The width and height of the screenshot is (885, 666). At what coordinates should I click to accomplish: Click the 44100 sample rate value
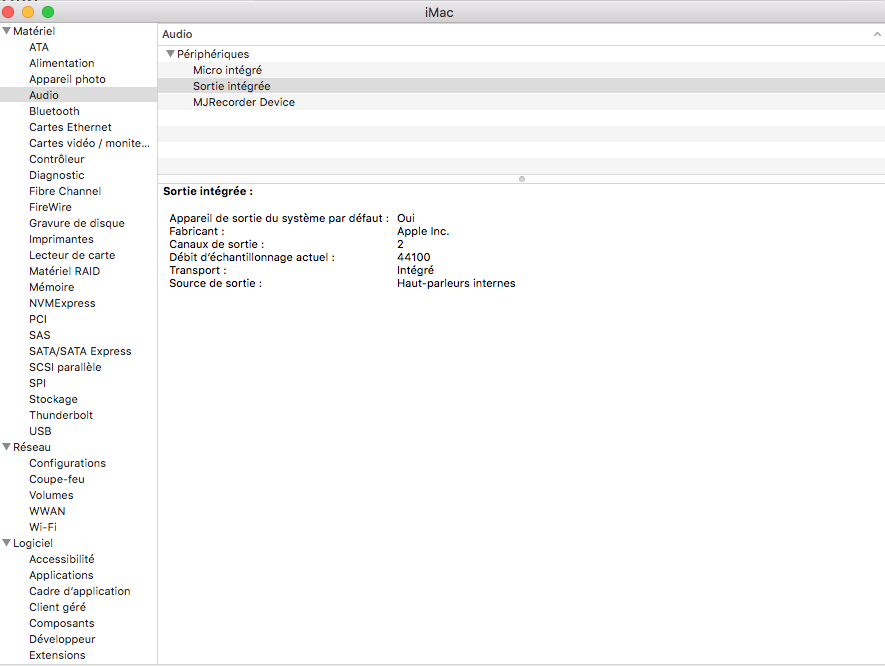(x=413, y=257)
